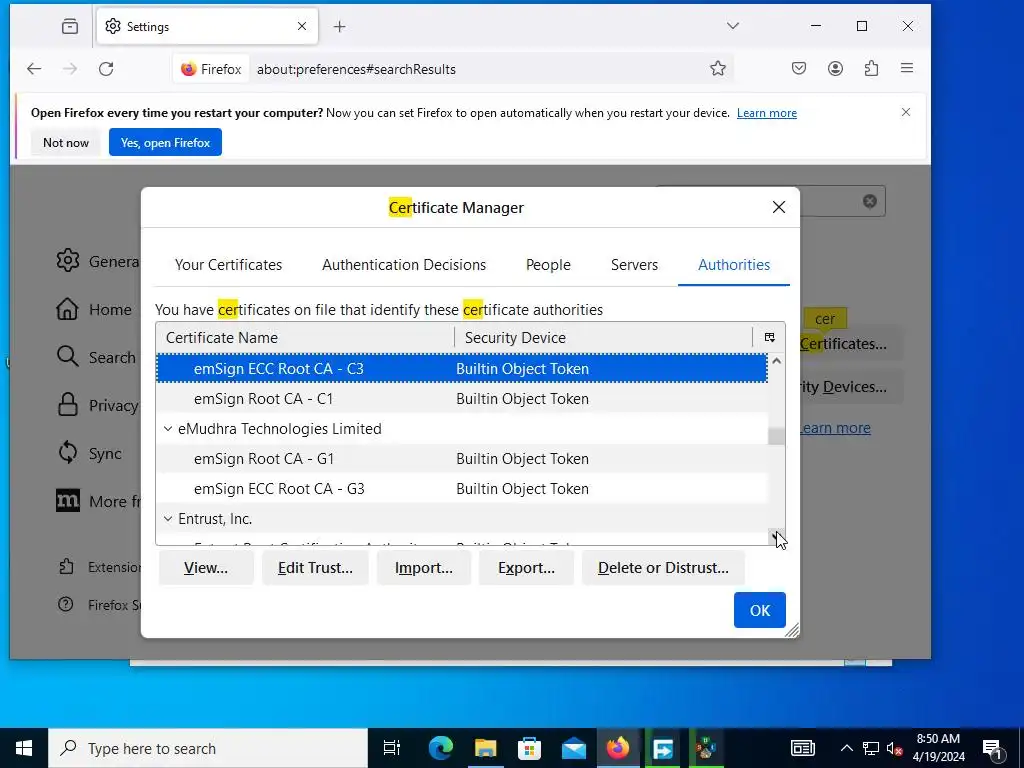The height and width of the screenshot is (768, 1024).
Task: Clear the settings search field
Action: 870,201
